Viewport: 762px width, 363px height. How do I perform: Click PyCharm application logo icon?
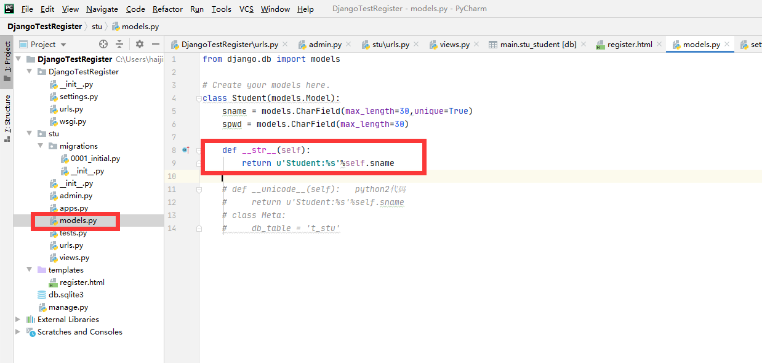(9, 8)
